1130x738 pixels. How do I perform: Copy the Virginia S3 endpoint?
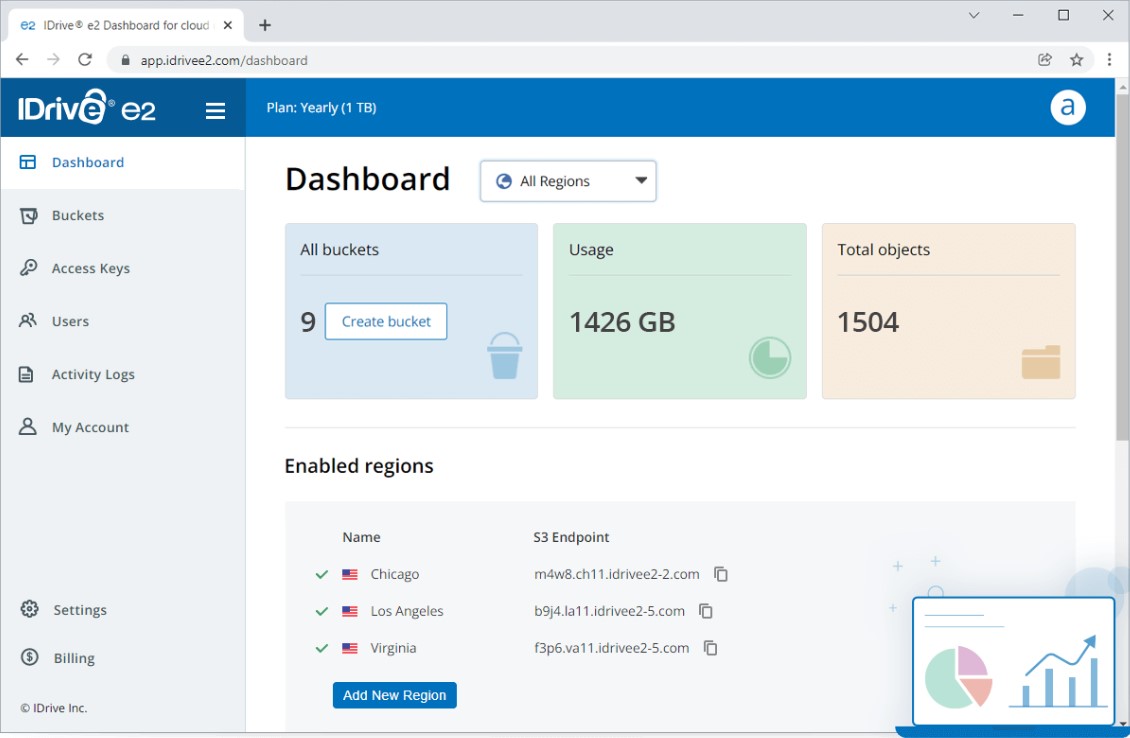click(x=710, y=648)
